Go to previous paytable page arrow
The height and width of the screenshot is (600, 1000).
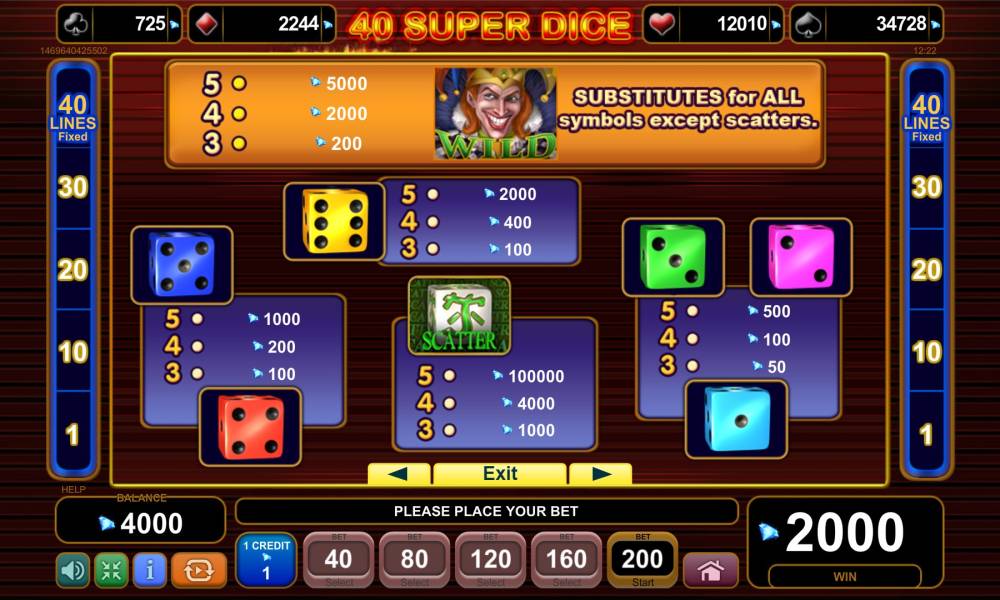click(x=399, y=474)
